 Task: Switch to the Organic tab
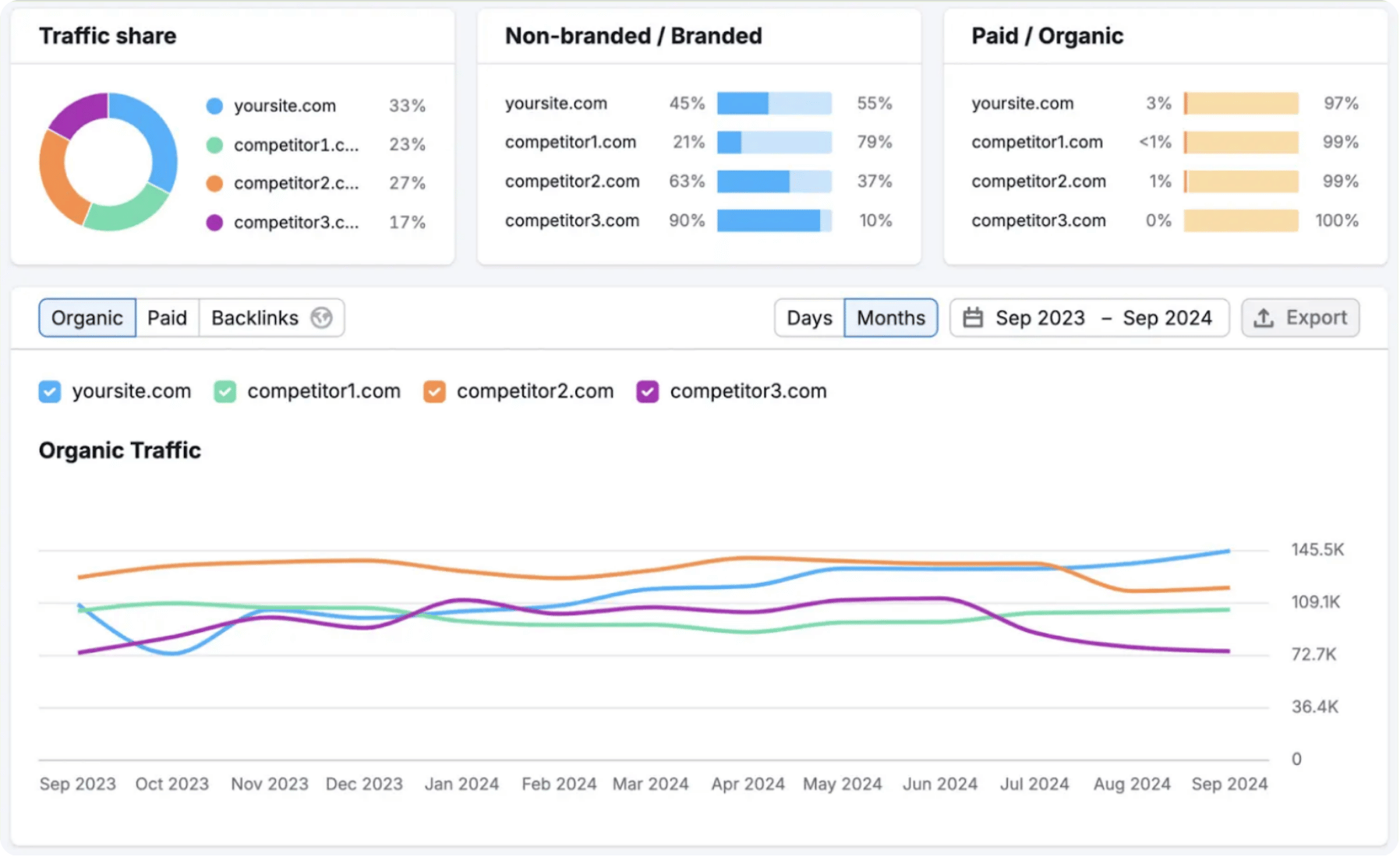coord(87,318)
